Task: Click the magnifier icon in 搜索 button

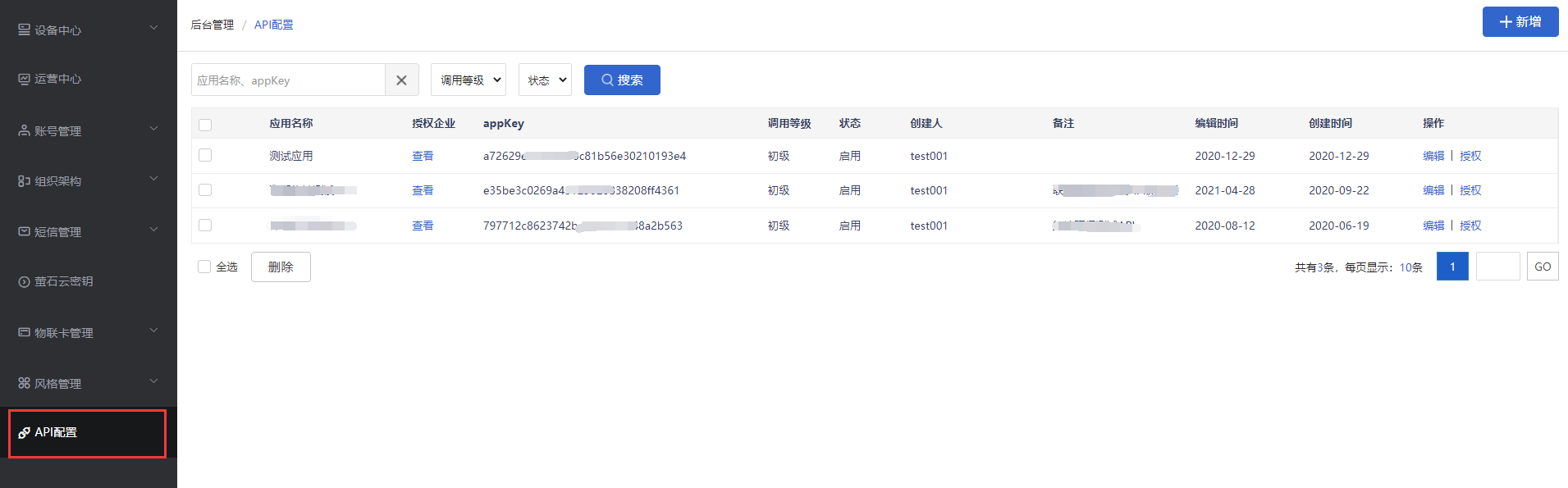Action: click(607, 80)
